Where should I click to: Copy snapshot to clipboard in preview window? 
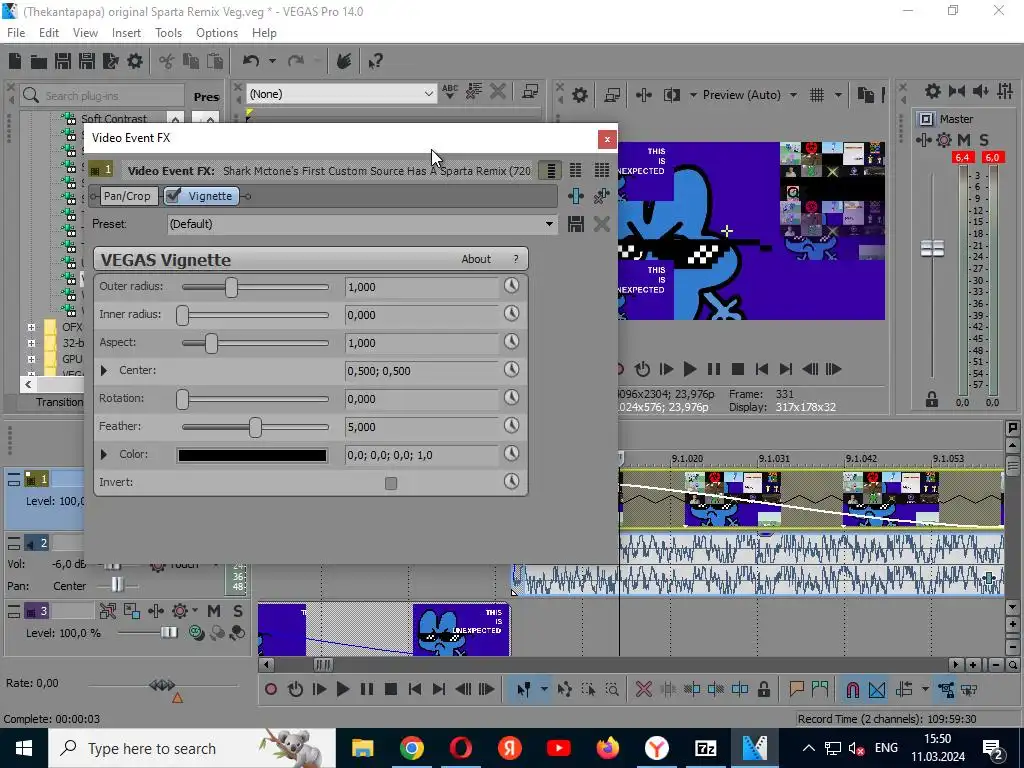click(x=866, y=95)
